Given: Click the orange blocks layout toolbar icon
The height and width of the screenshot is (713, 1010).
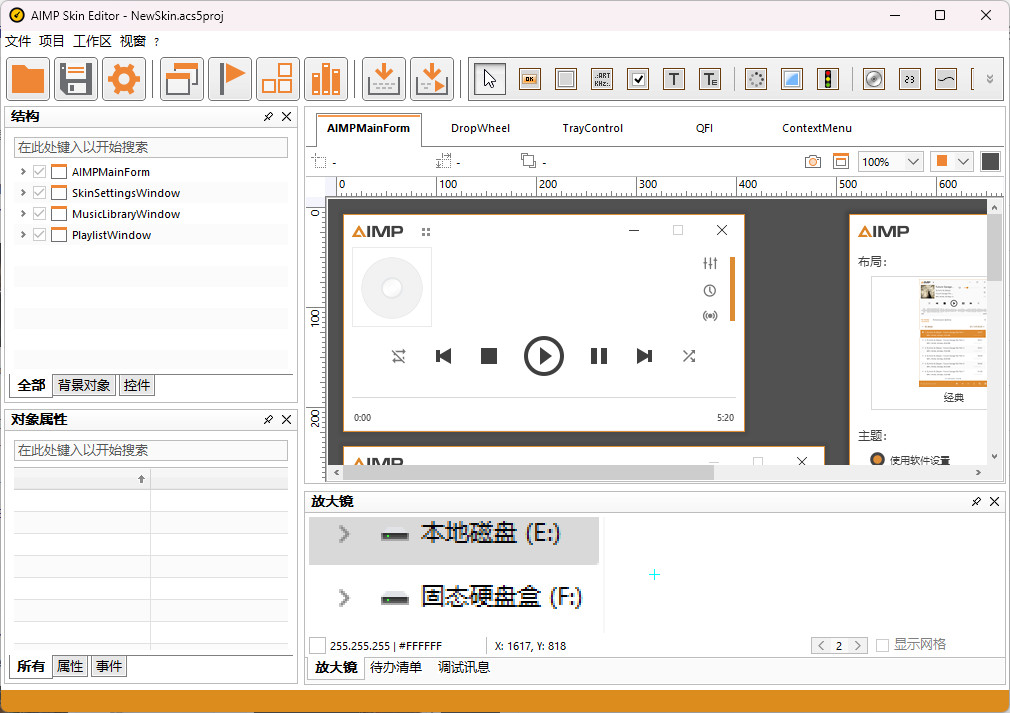Looking at the screenshot, I should (278, 79).
